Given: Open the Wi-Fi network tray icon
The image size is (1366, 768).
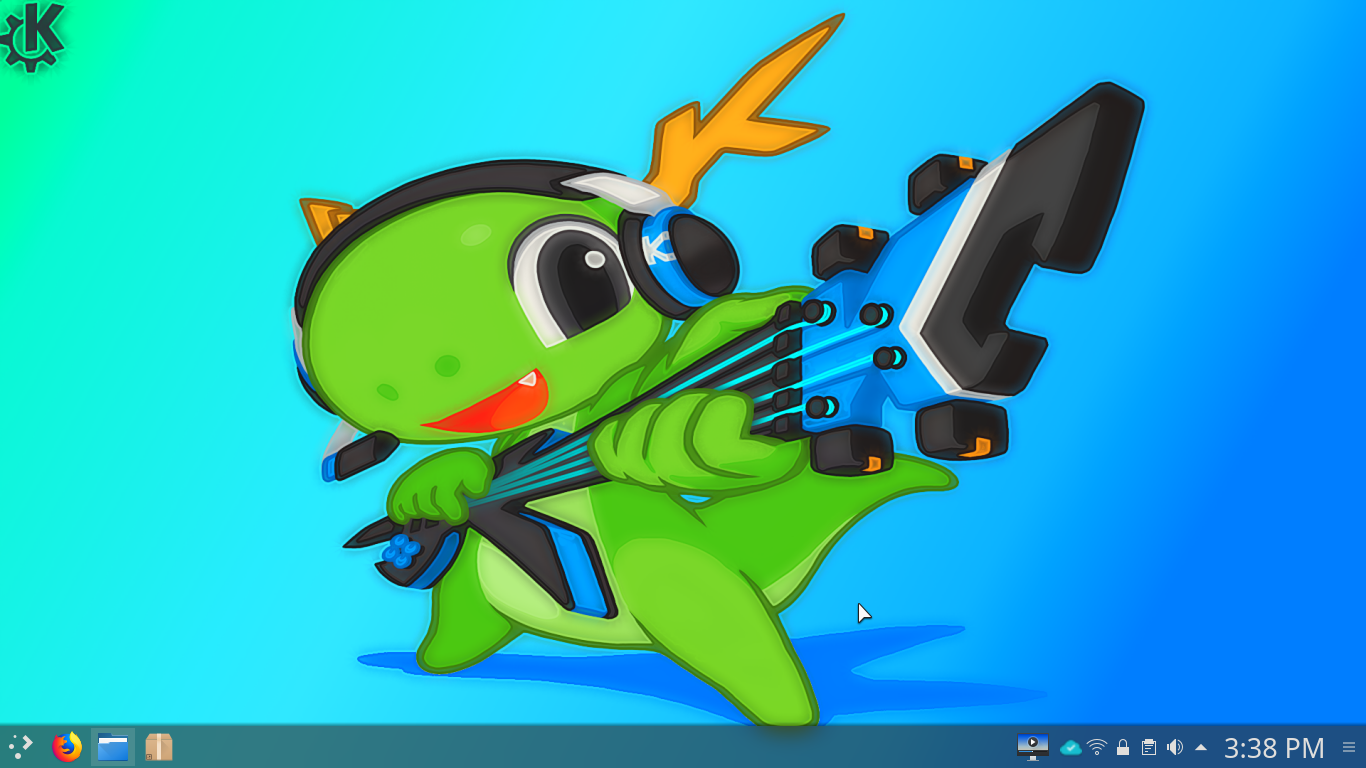Looking at the screenshot, I should (1097, 747).
